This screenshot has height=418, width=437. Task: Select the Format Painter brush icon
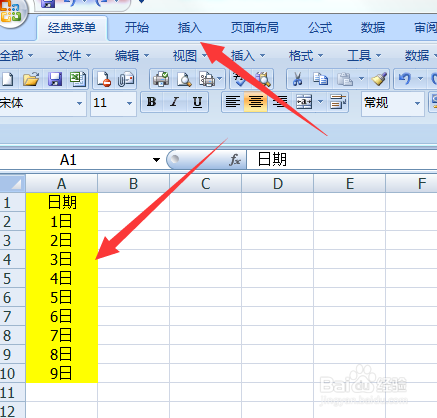pos(379,79)
